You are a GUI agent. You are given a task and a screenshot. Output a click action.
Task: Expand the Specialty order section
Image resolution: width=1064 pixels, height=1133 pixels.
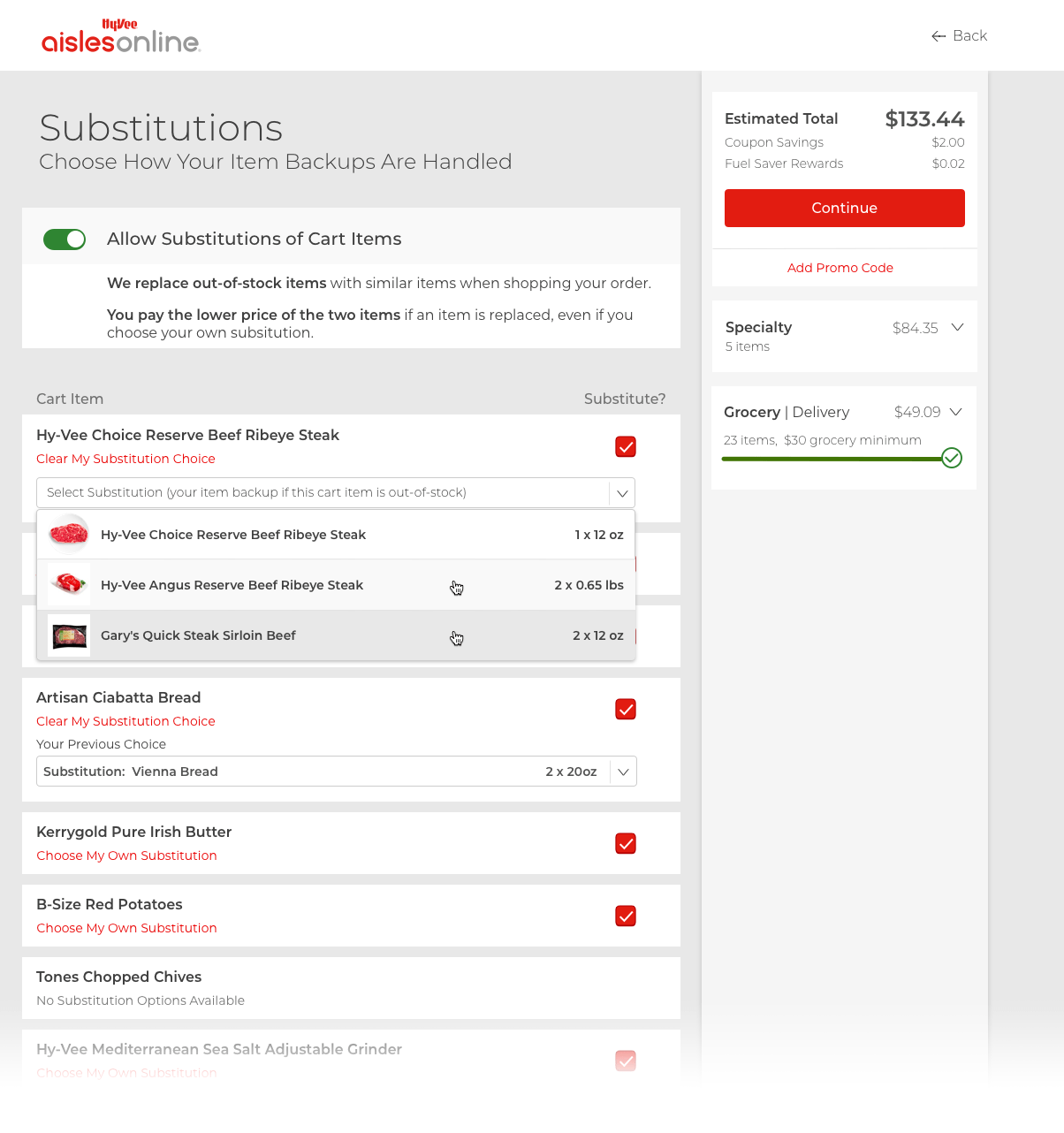957,327
